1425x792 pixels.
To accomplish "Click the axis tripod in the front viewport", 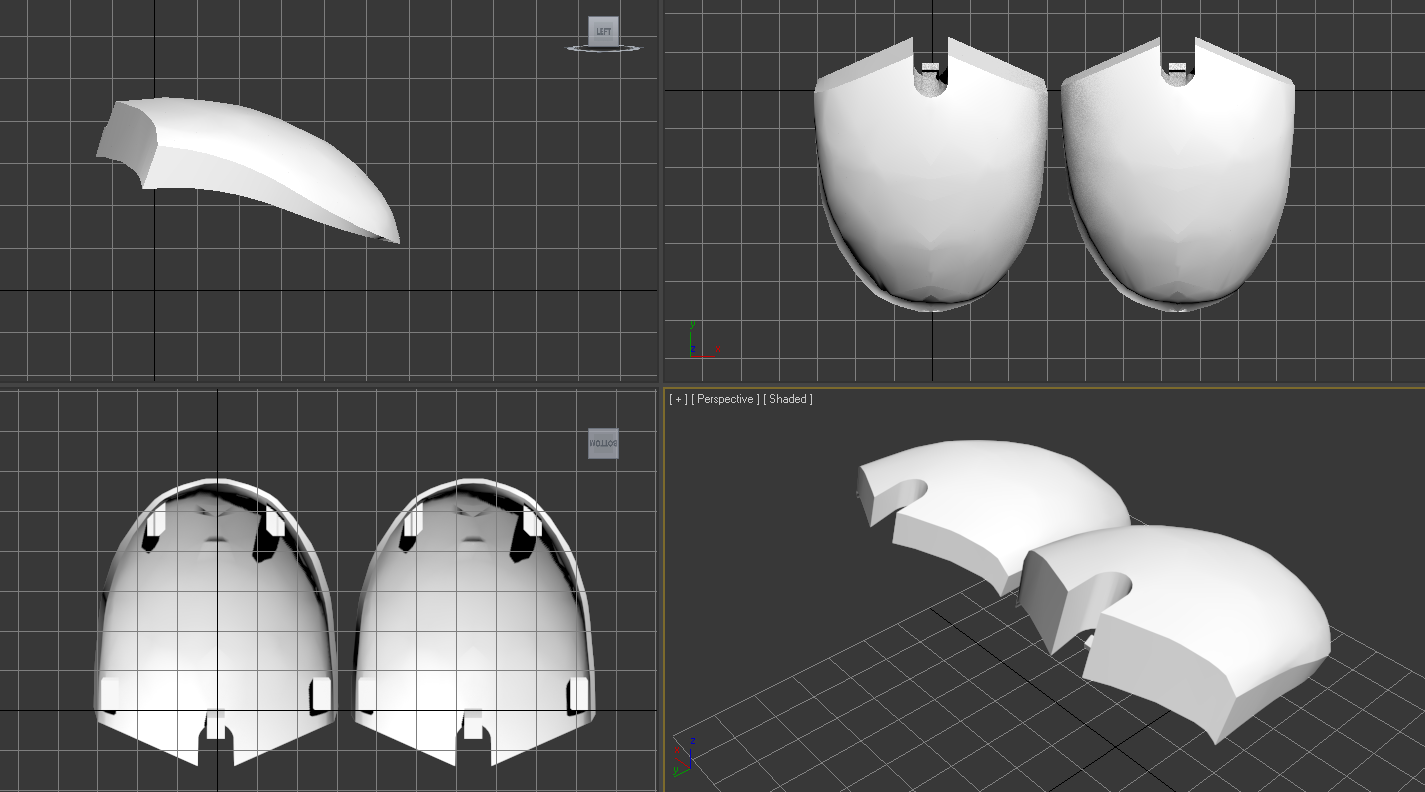I will pyautogui.click(x=703, y=340).
